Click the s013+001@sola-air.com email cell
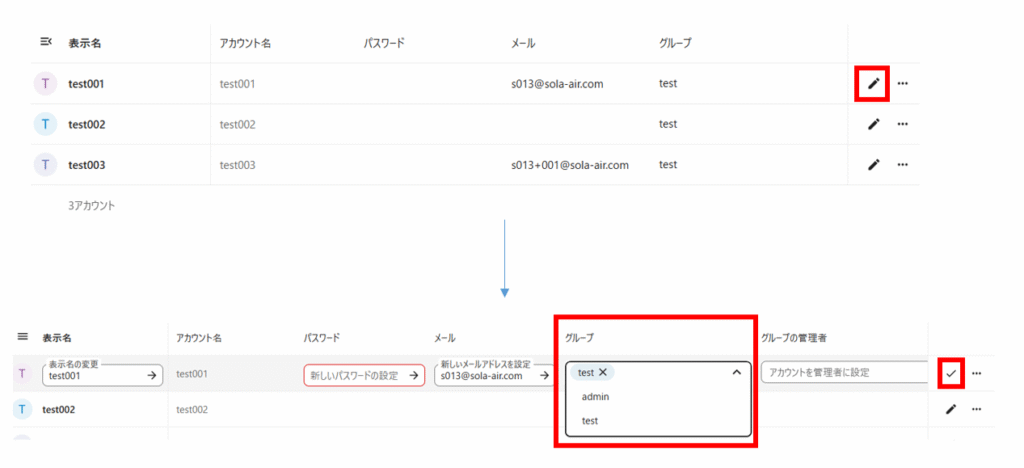Image resolution: width=1024 pixels, height=468 pixels. [569, 165]
